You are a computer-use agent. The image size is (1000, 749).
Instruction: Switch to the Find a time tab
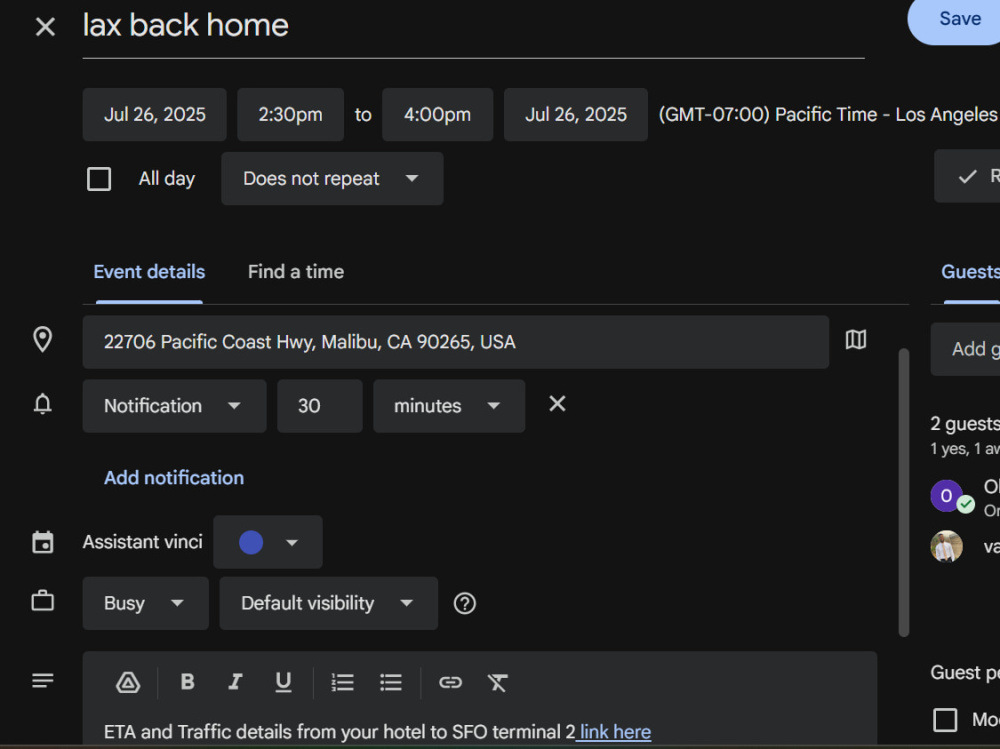click(296, 272)
